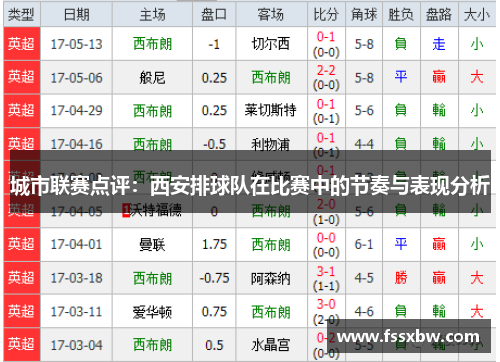Click handicap 0.5 in 水晶宫 row
Screen dimensions: 500x362
[214, 345]
